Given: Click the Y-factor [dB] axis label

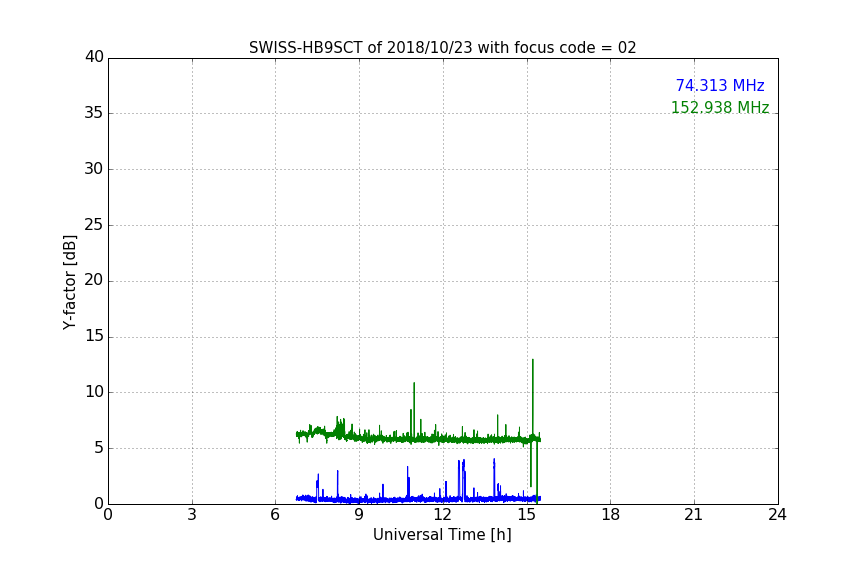Looking at the screenshot, I should point(69,282).
